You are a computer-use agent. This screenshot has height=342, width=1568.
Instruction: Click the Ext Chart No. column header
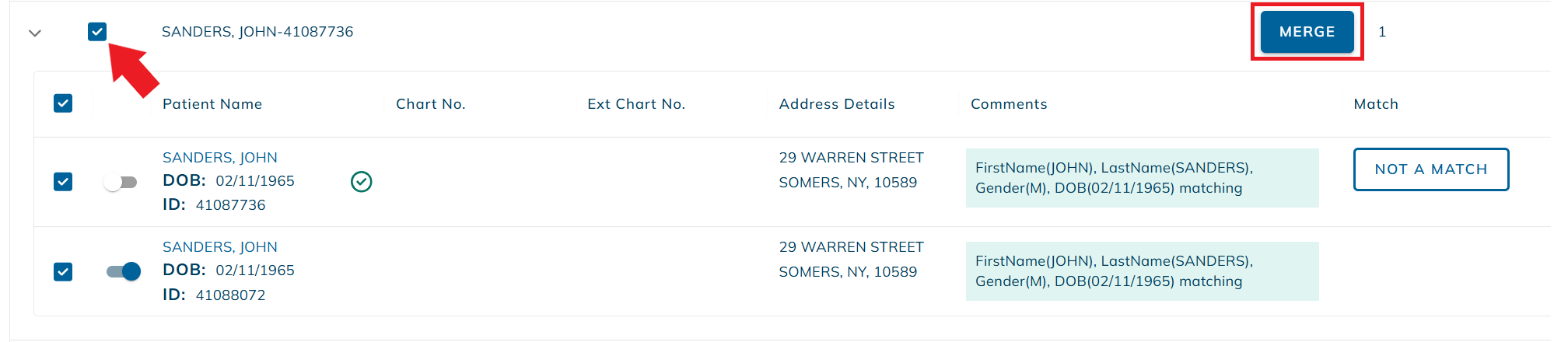click(636, 104)
